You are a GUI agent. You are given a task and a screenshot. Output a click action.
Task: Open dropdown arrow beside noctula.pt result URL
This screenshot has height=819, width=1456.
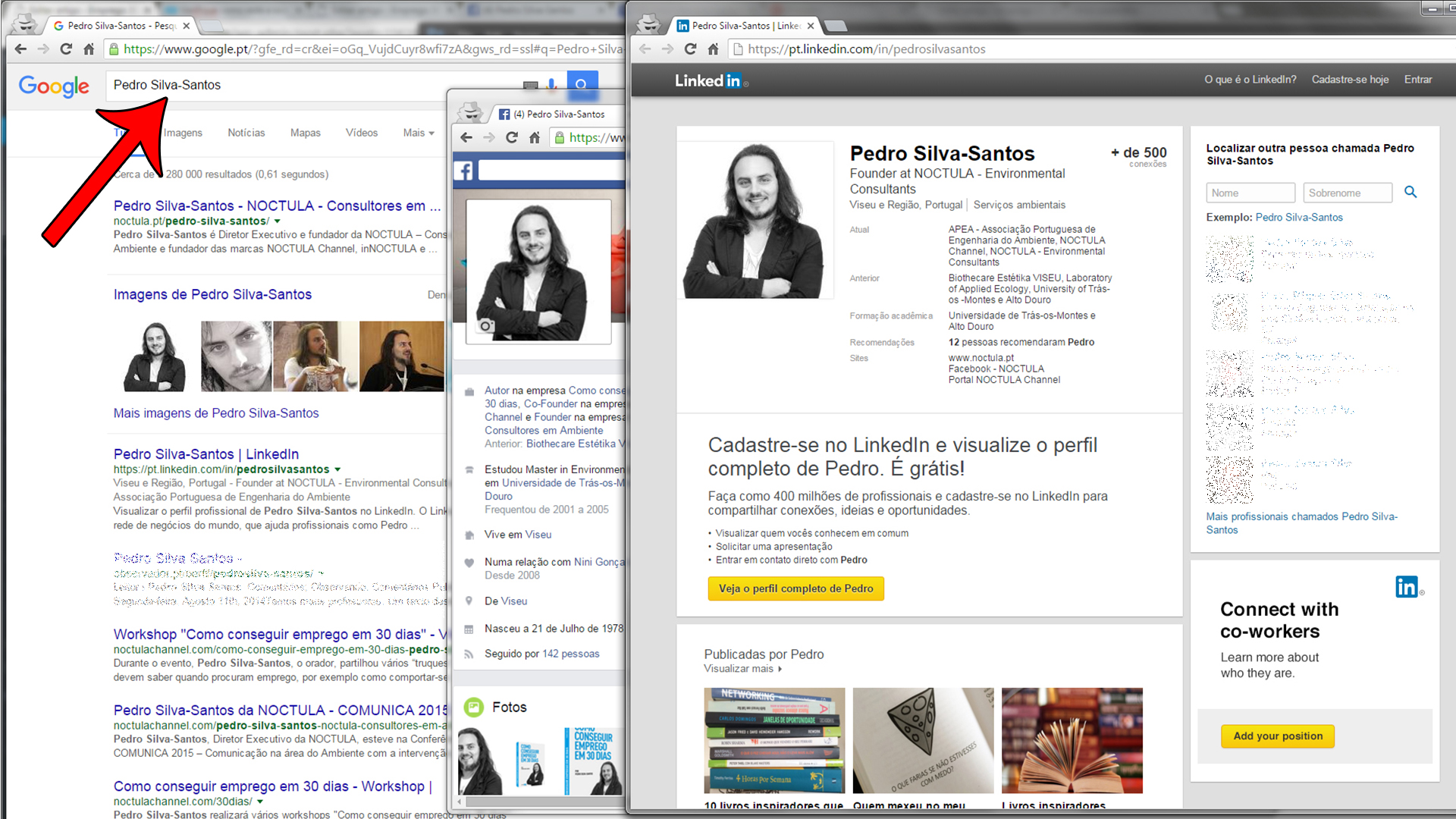pyautogui.click(x=278, y=221)
